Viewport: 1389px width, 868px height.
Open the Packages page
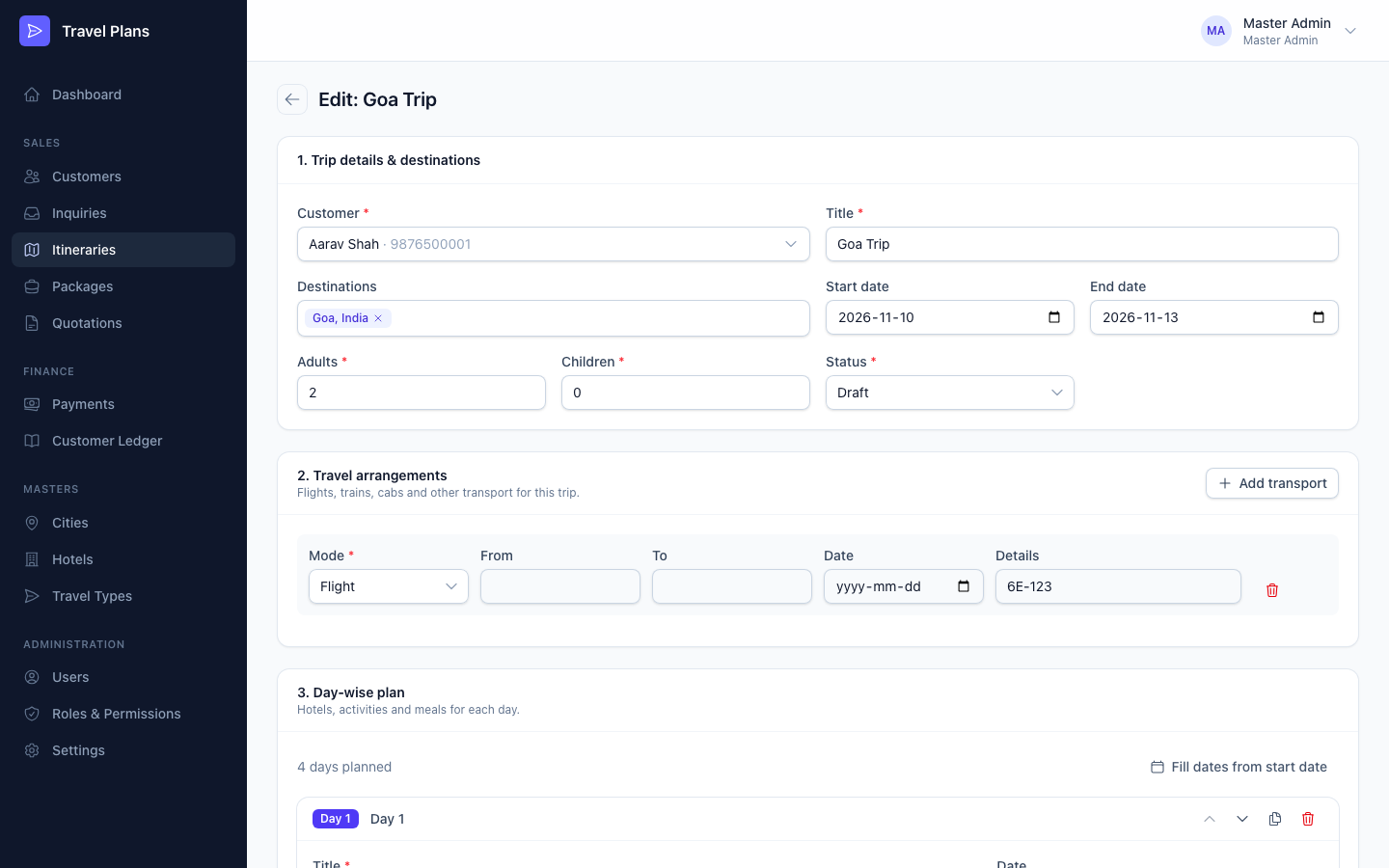[x=123, y=286]
